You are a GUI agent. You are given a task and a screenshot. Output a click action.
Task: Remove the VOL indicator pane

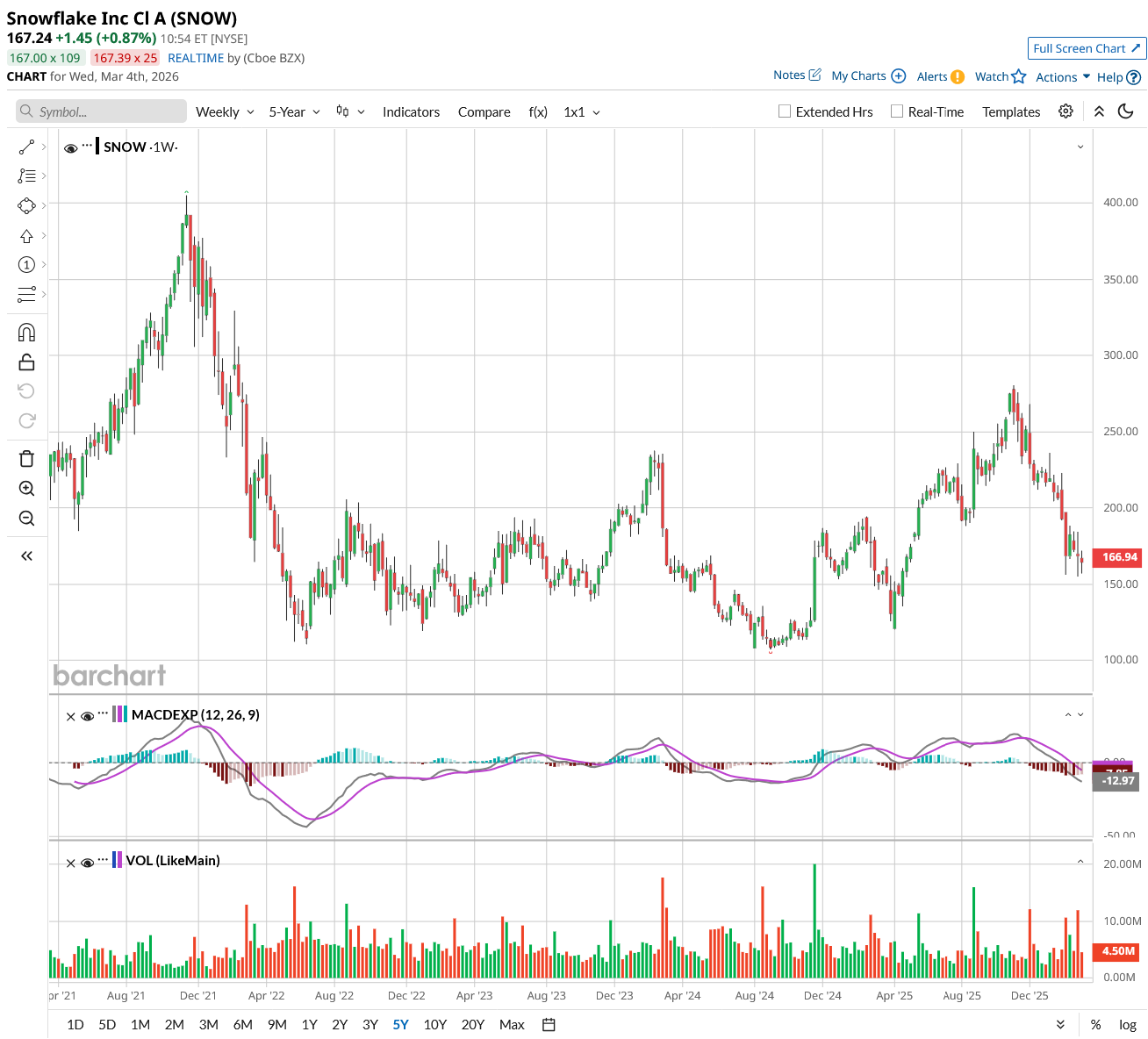(71, 863)
